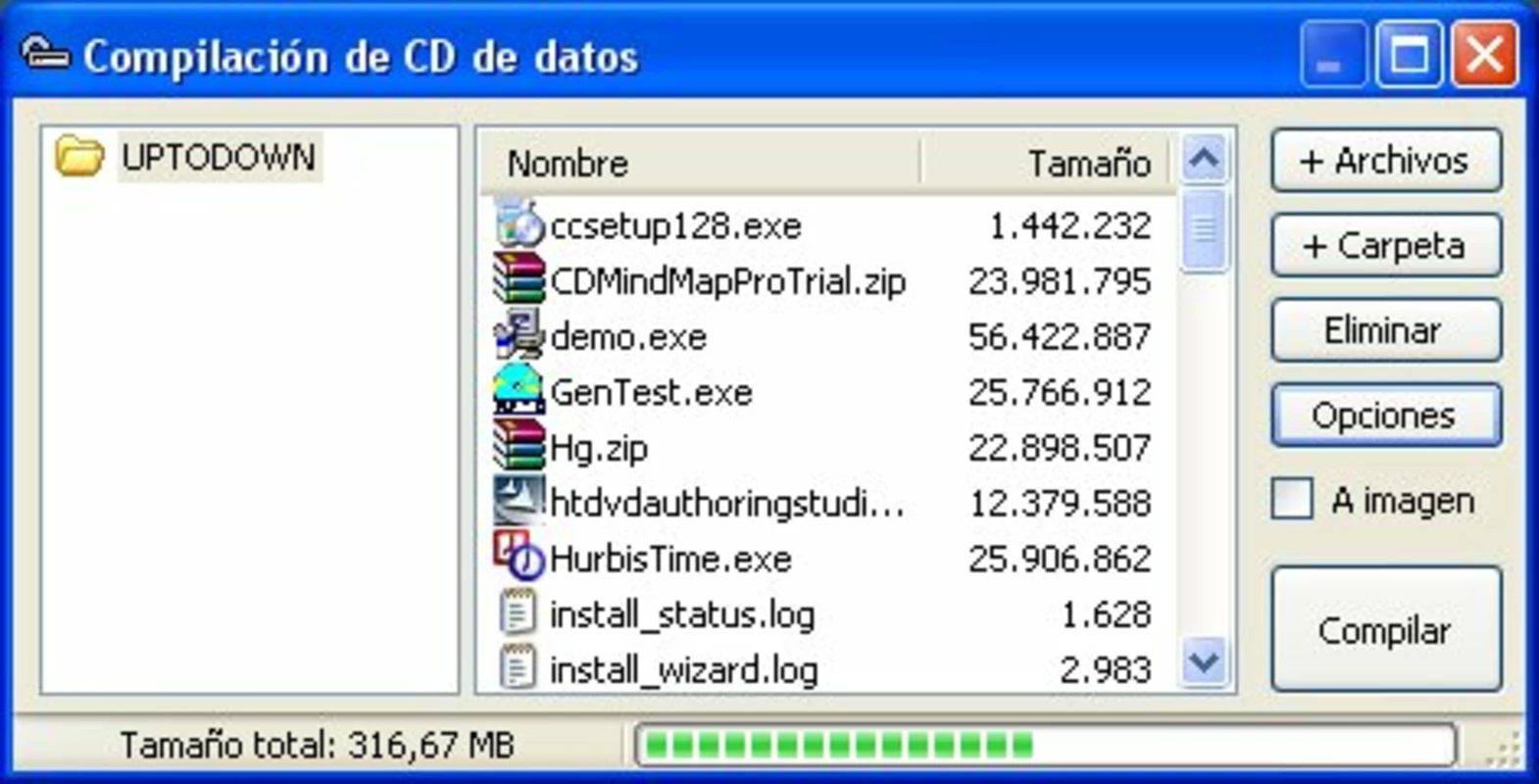This screenshot has height=784, width=1539.
Task: Select the ccsetup128.exe installer icon
Action: (519, 224)
